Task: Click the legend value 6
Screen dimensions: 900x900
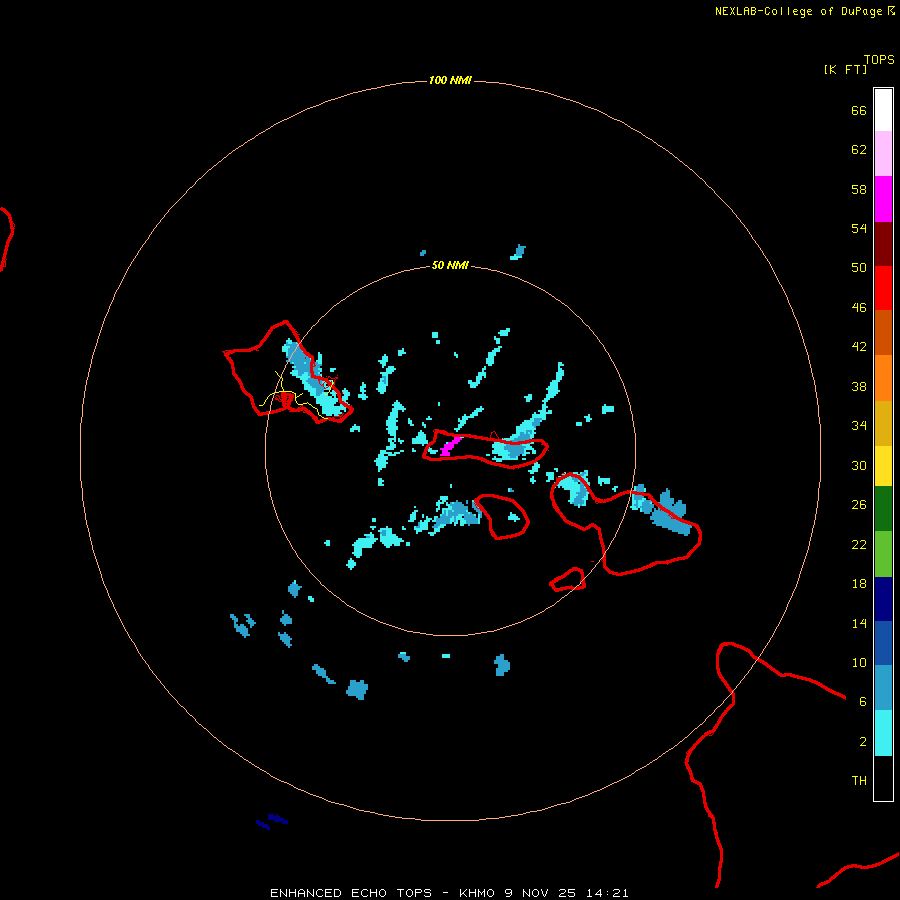Action: (863, 702)
